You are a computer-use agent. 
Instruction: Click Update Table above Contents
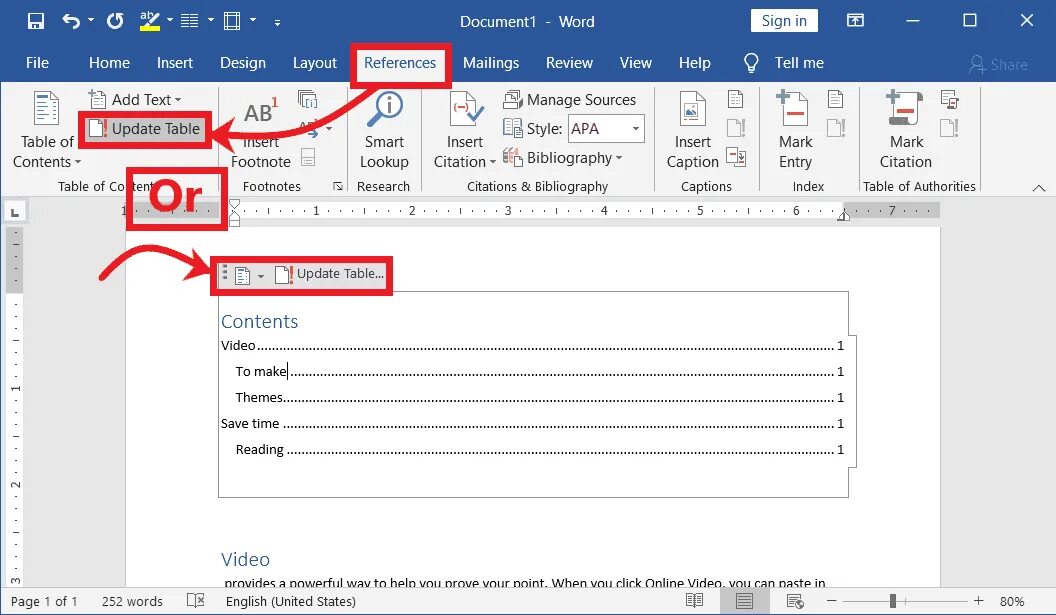click(330, 274)
